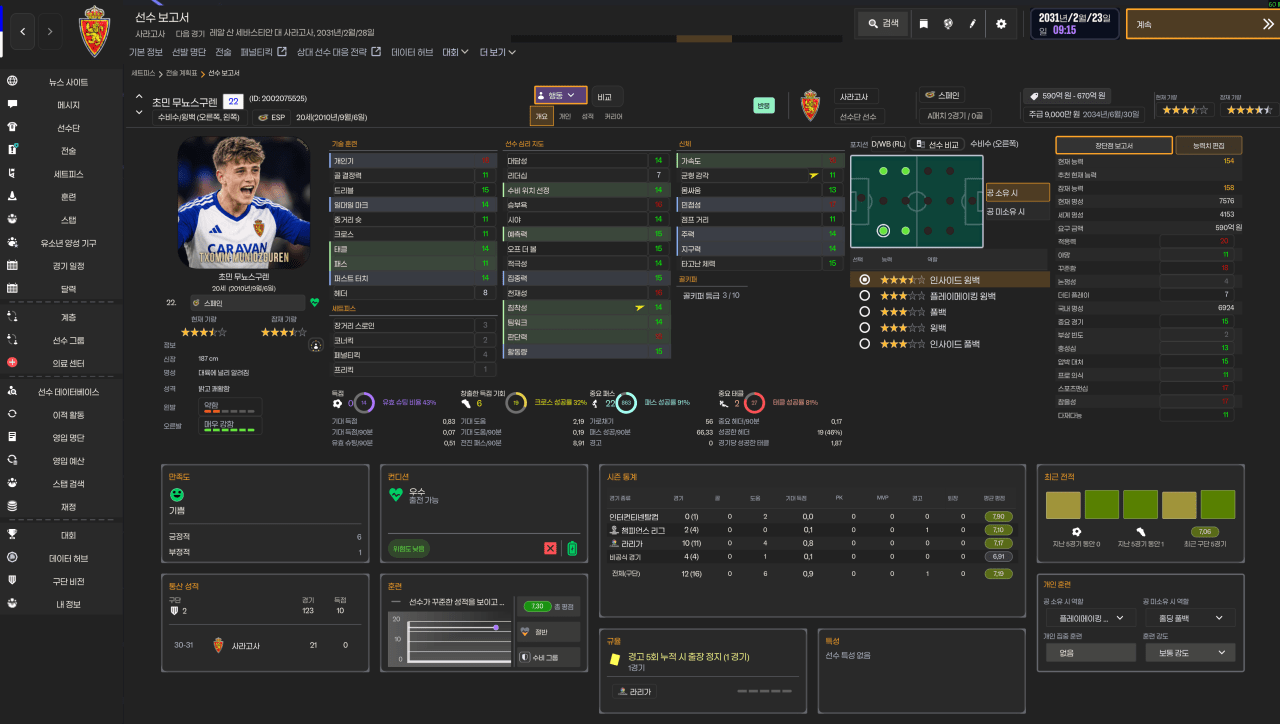Open the 보통 강도 training intensity dropdown

[x=1189, y=652]
